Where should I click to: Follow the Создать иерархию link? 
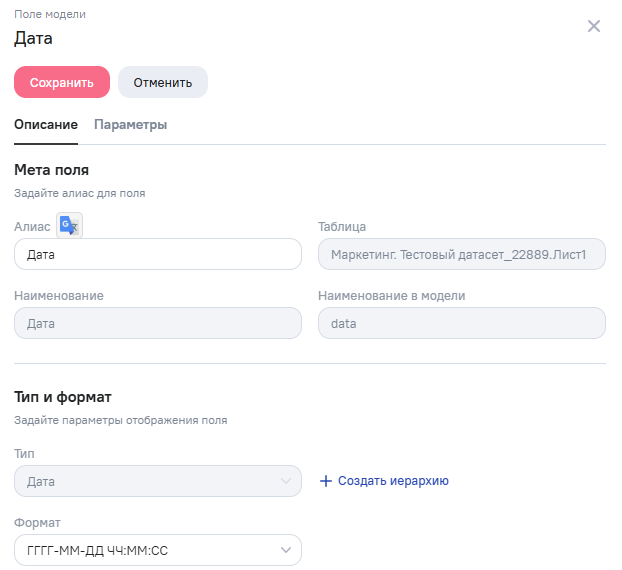coord(393,481)
